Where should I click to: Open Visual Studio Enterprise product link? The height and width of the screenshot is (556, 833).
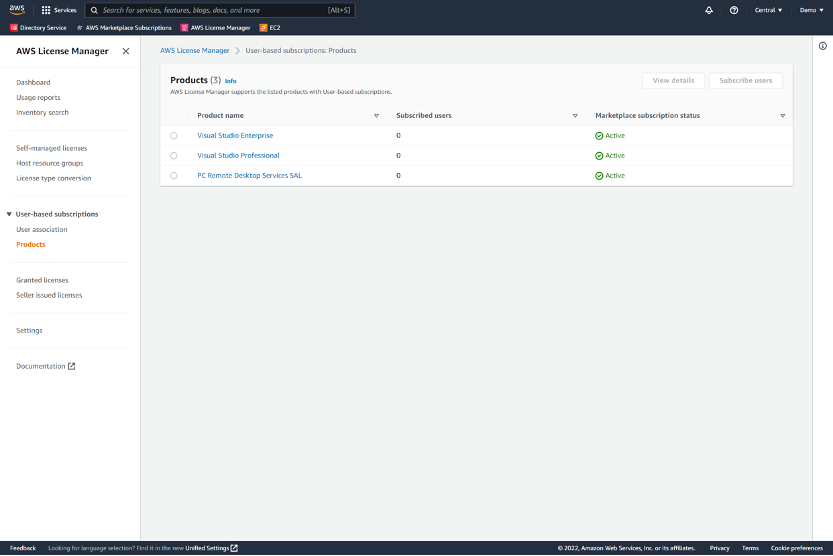[x=235, y=135]
